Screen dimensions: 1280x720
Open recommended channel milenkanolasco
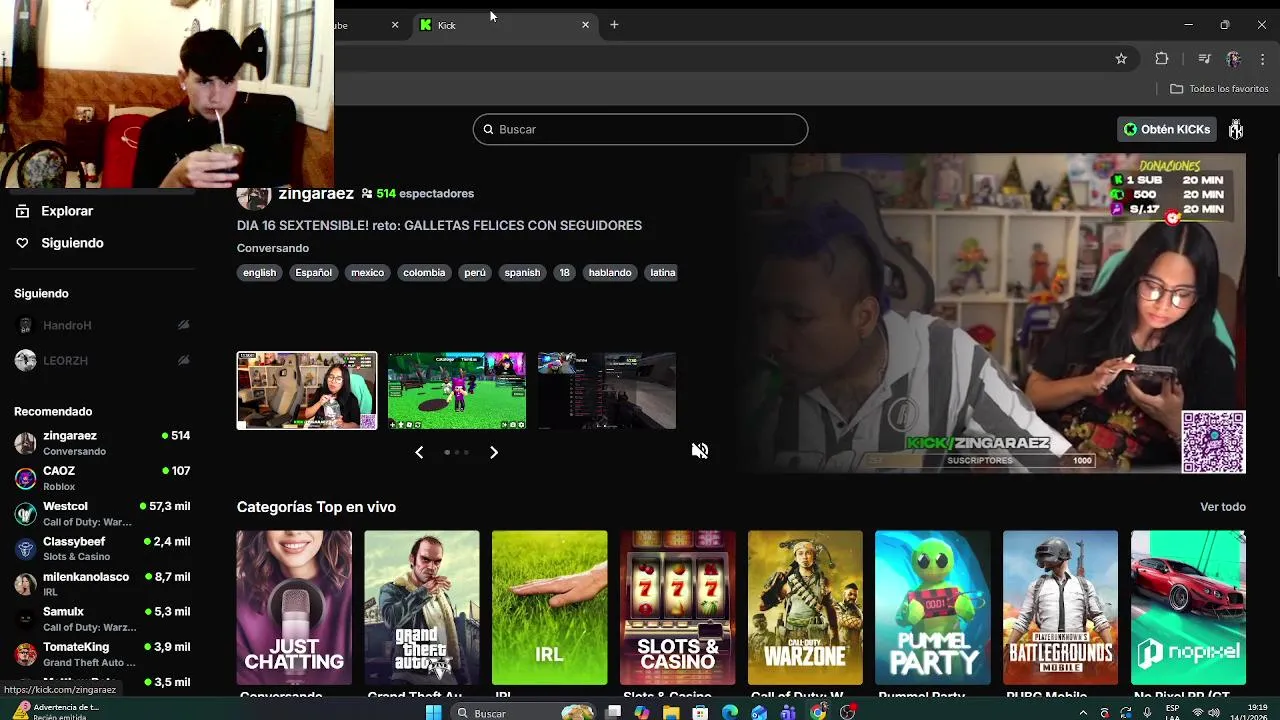coord(102,584)
